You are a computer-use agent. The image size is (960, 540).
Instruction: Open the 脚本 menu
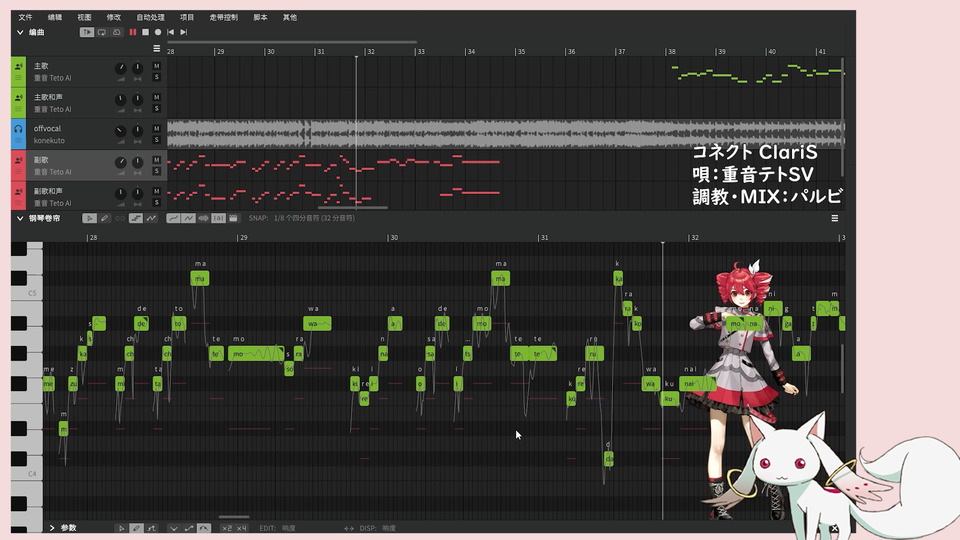pyautogui.click(x=260, y=17)
